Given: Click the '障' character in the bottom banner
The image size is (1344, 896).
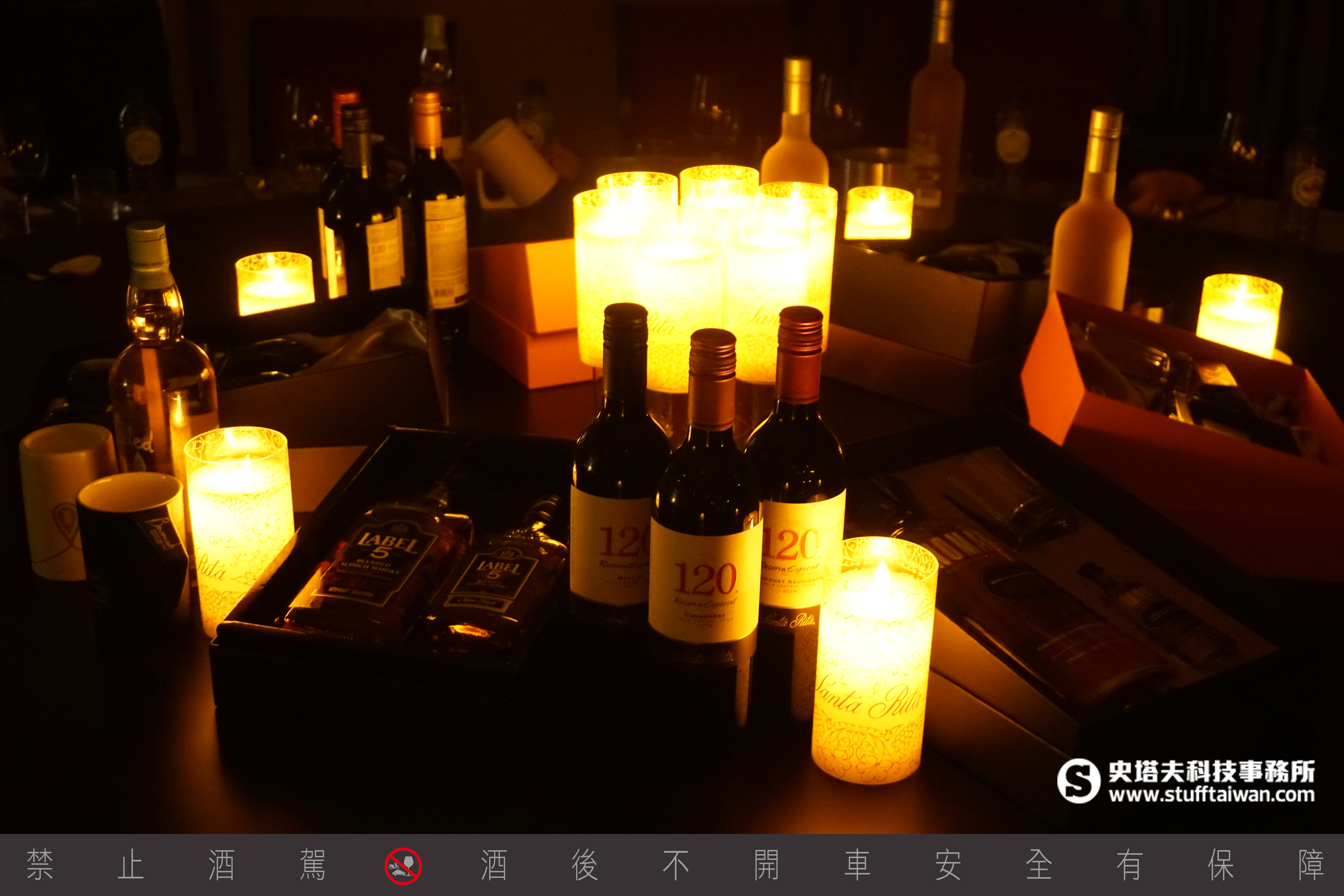Looking at the screenshot, I should click(1312, 865).
